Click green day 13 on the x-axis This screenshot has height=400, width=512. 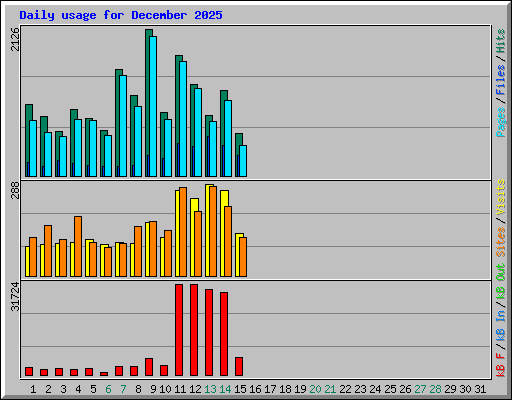click(210, 389)
